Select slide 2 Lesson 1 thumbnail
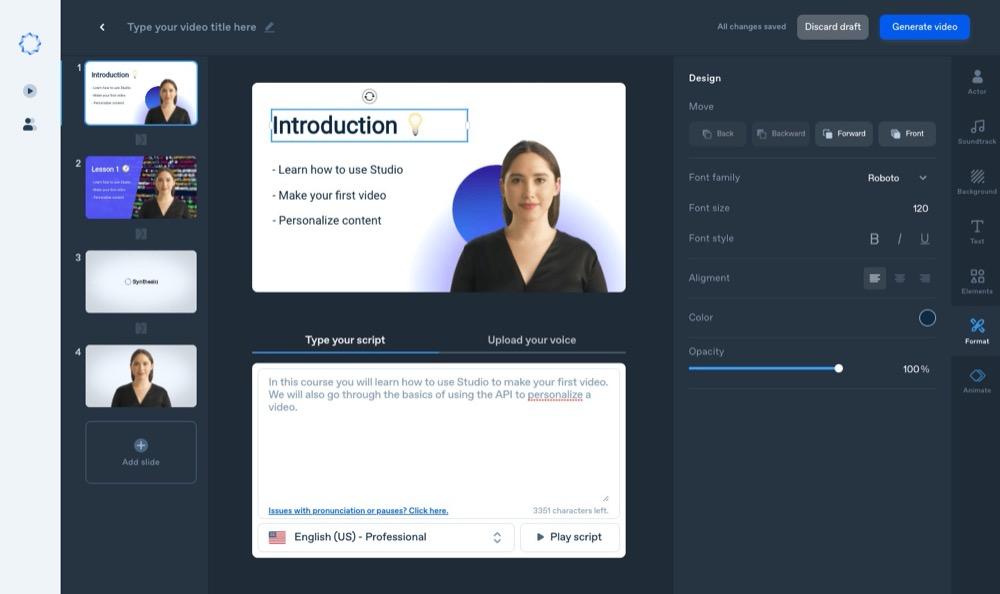Image resolution: width=1000 pixels, height=594 pixels. (x=141, y=187)
